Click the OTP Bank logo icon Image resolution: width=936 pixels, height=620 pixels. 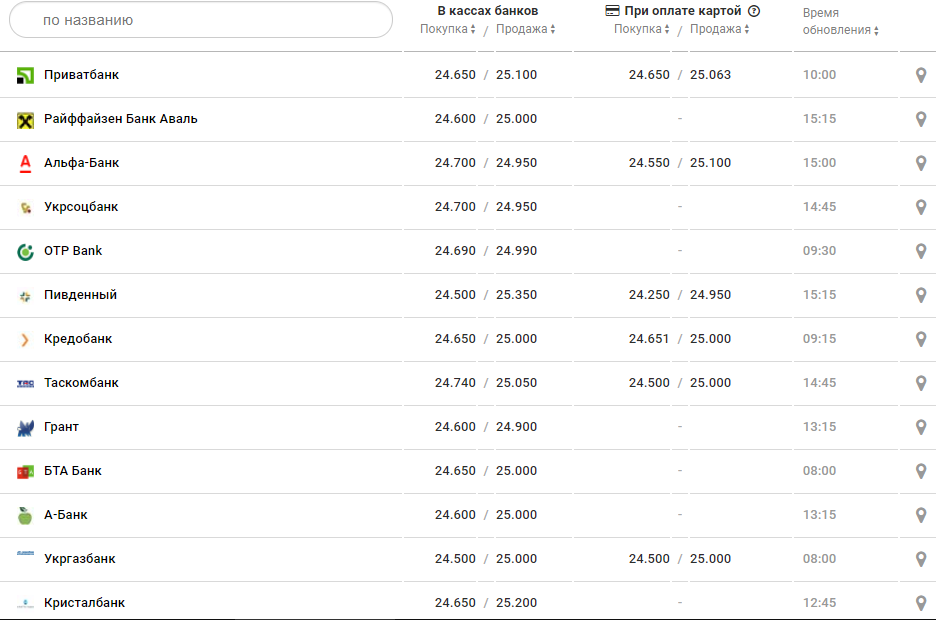pyautogui.click(x=26, y=252)
